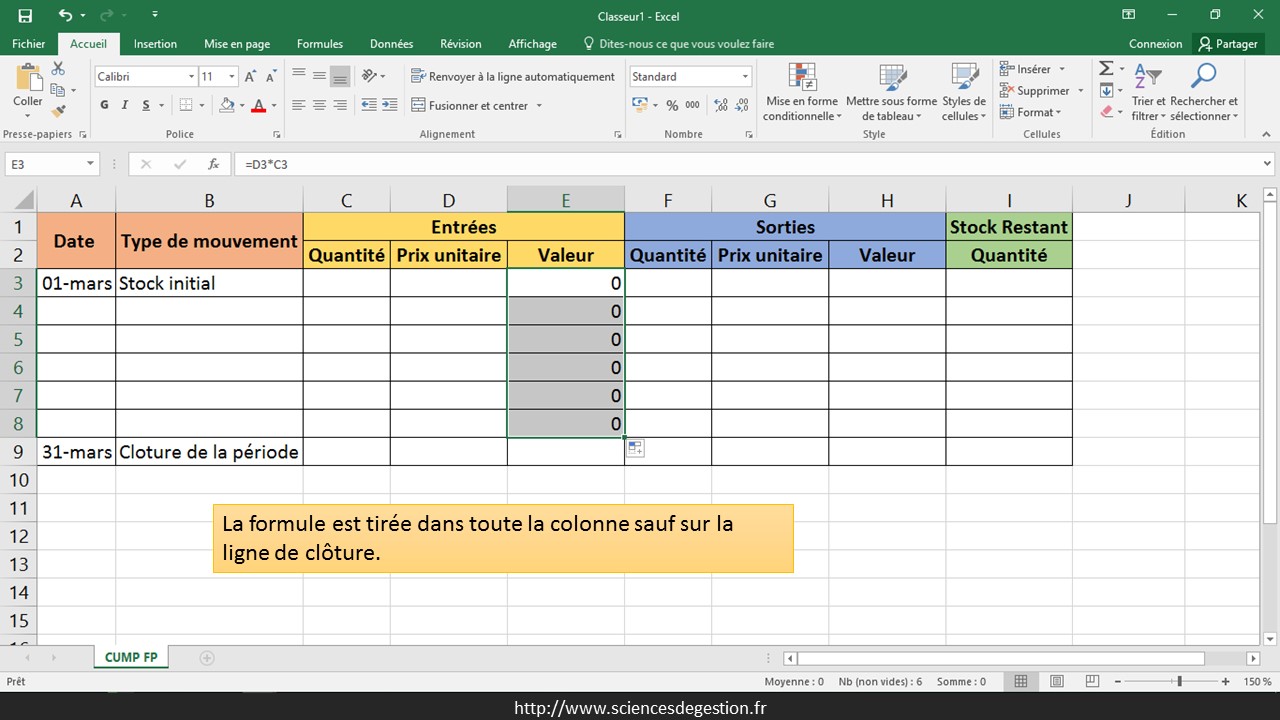Screen dimensions: 1280x720
Task: Click the Auto Fill Options icon below E8
Action: point(635,449)
